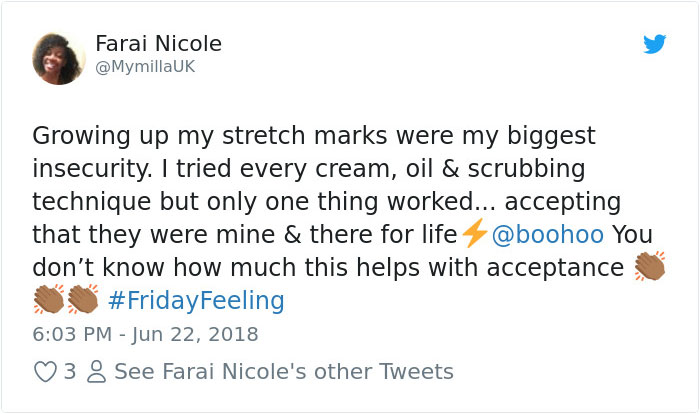Open Farai Nicole's profile picture

(x=59, y=58)
